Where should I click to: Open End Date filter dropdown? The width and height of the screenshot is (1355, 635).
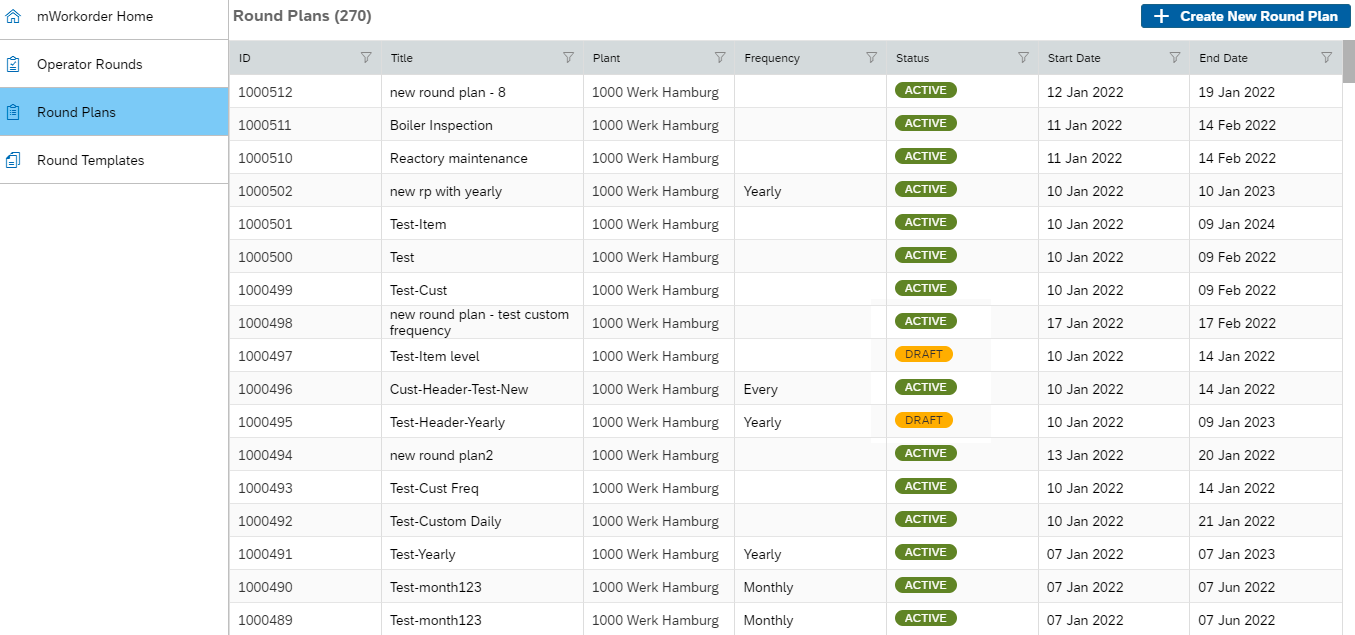1326,58
